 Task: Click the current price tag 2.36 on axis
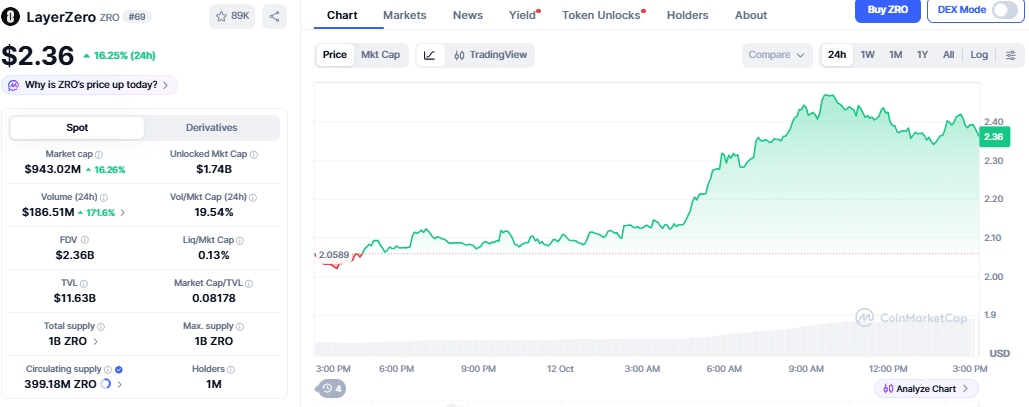click(993, 137)
